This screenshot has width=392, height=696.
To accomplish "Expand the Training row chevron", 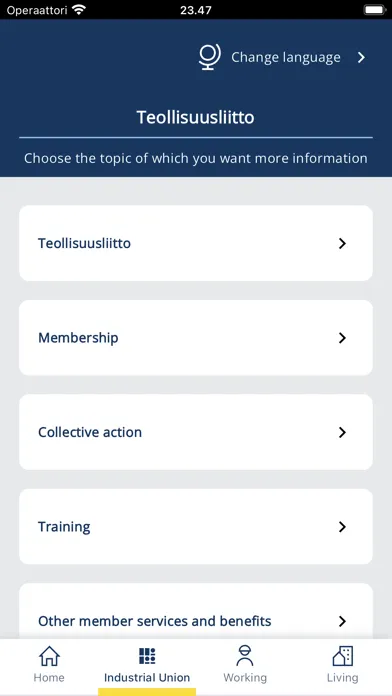I will pos(342,527).
